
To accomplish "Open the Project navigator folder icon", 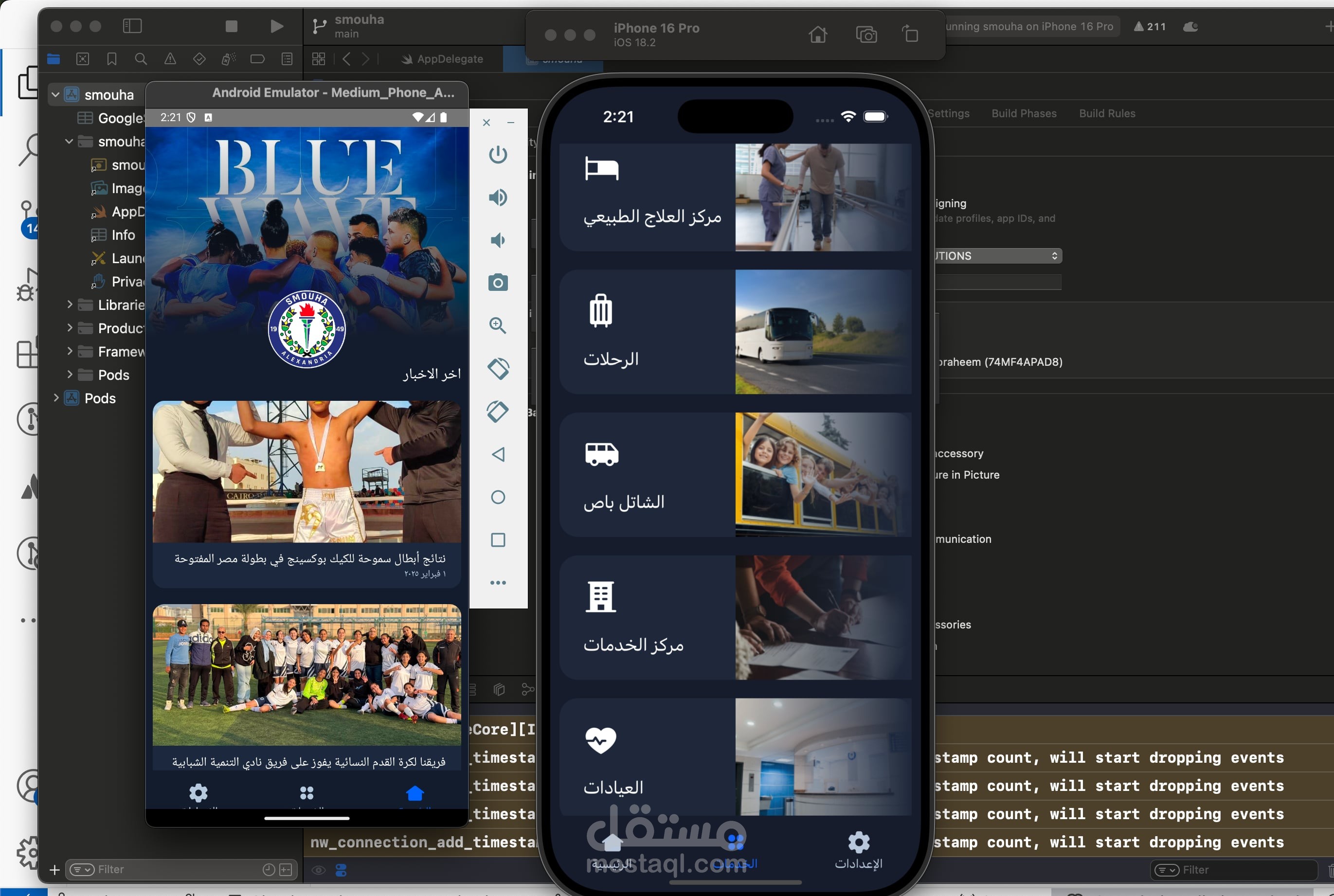I will click(x=54, y=59).
